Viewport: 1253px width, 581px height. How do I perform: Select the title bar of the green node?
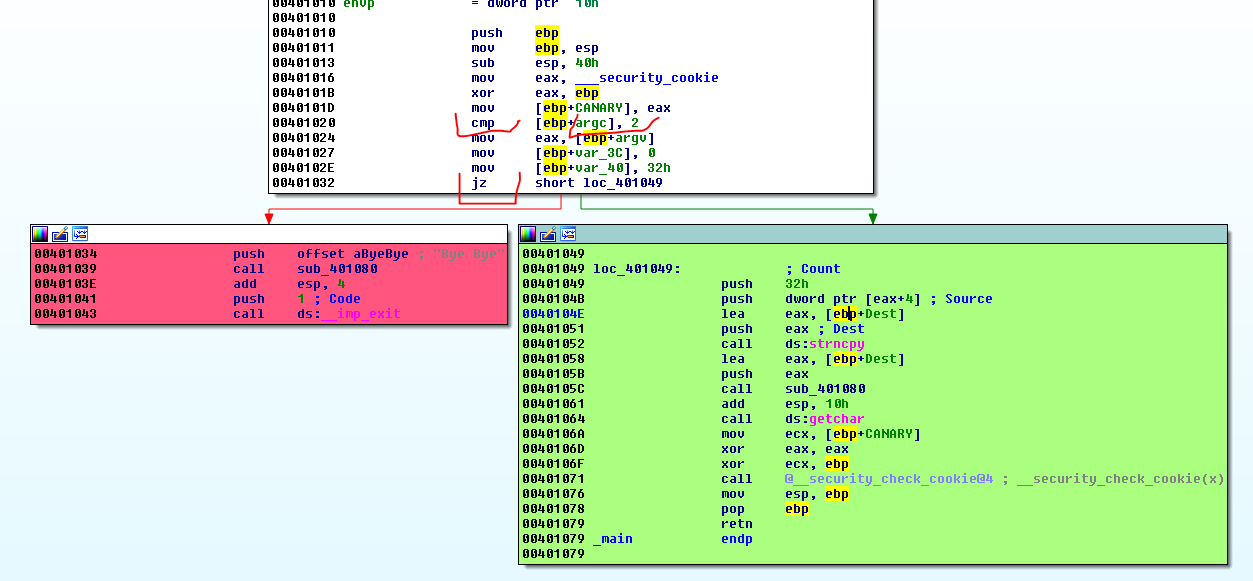point(900,234)
